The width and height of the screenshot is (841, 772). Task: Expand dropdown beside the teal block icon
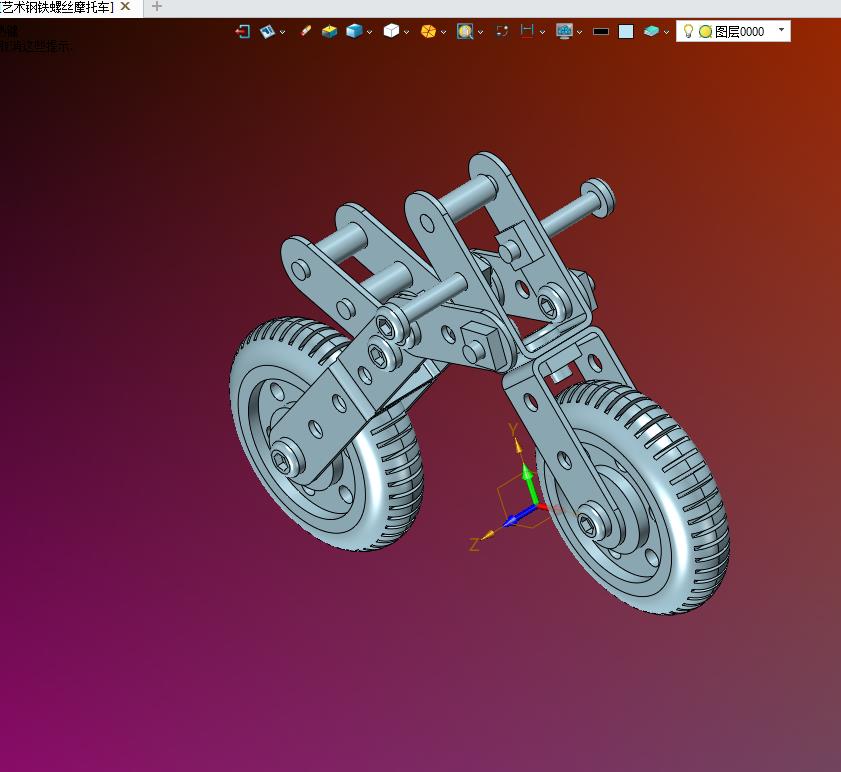coord(666,32)
